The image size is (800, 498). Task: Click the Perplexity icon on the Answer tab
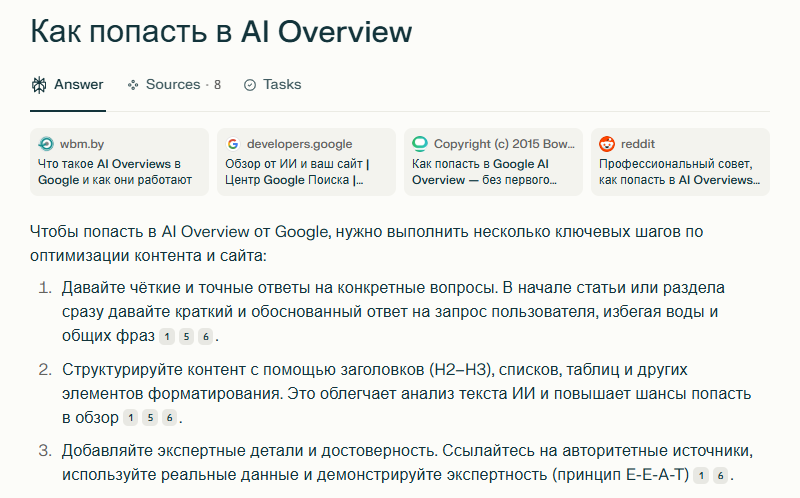click(x=38, y=85)
